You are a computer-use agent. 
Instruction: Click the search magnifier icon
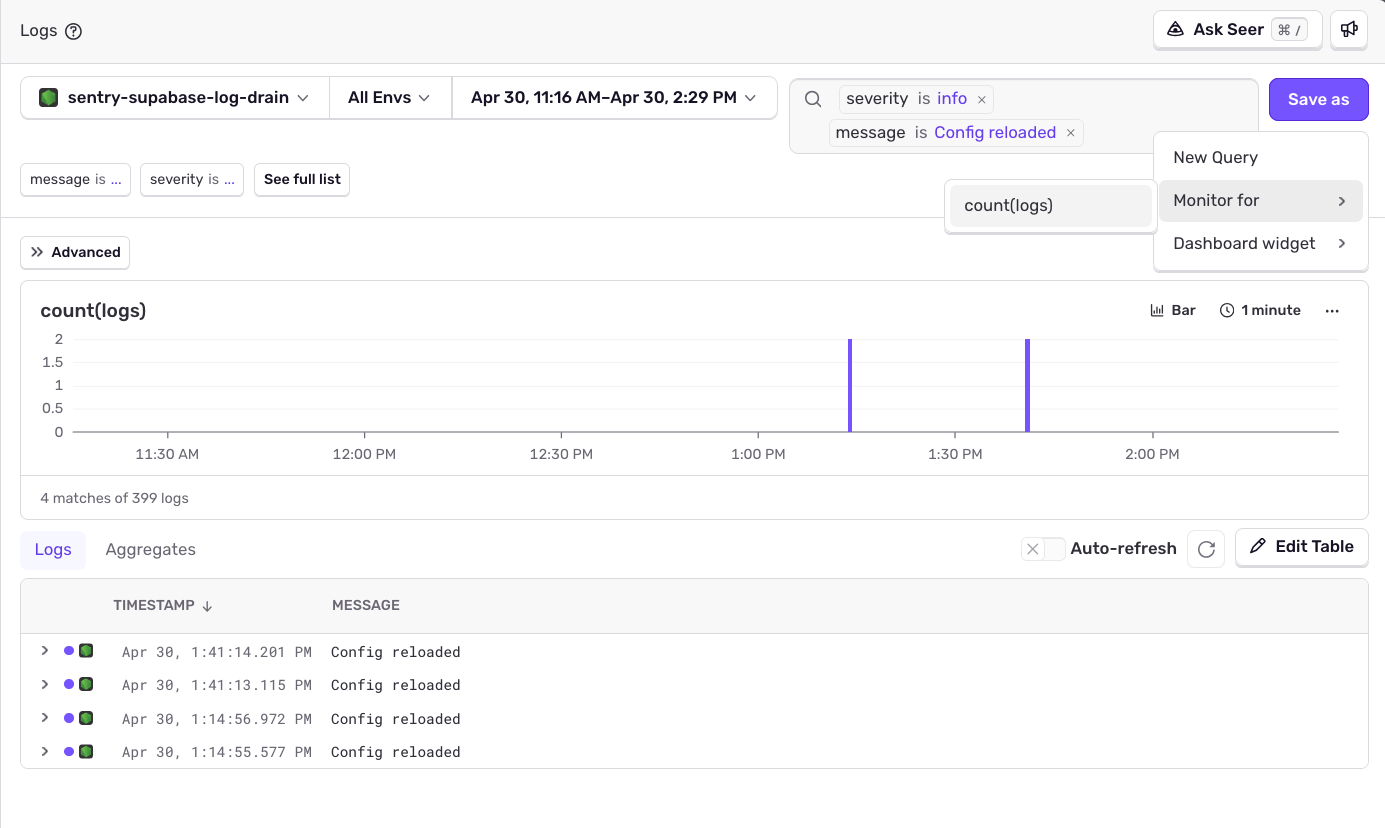click(813, 99)
